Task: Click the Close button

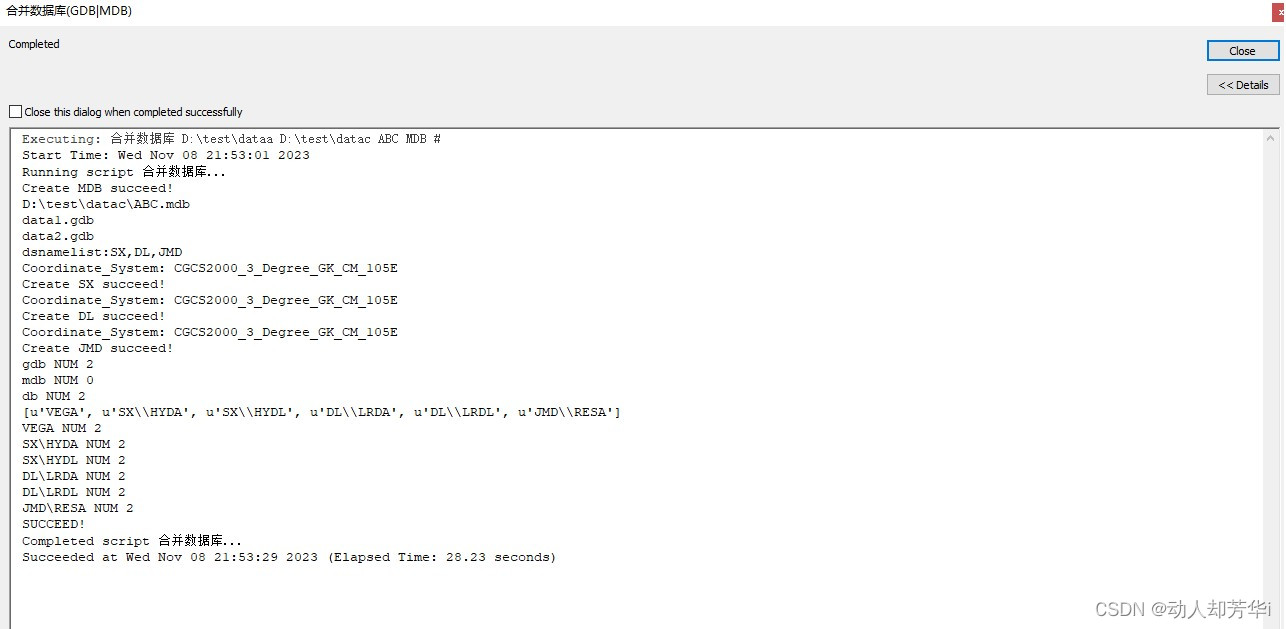Action: [1242, 50]
